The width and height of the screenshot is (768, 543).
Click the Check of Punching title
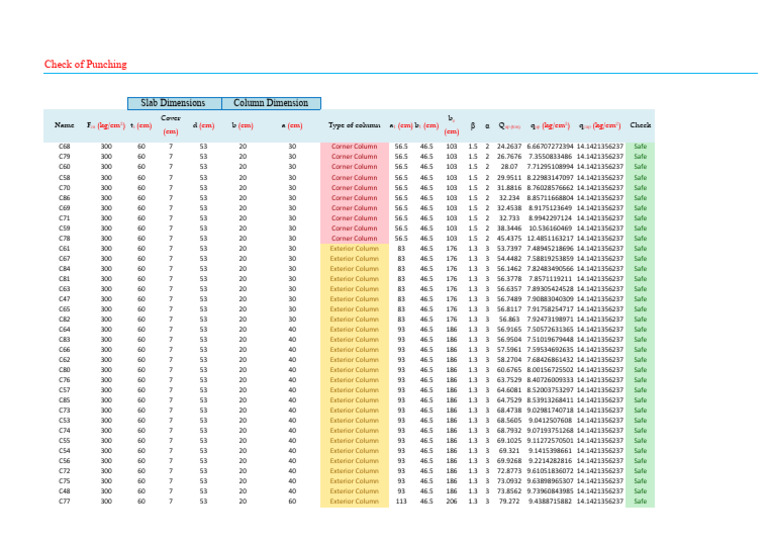pos(87,64)
